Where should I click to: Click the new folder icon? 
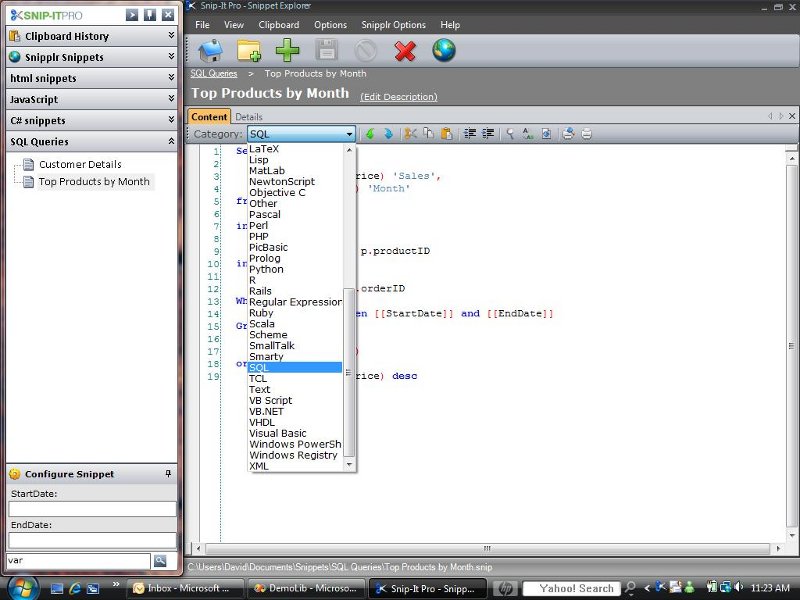coord(249,50)
